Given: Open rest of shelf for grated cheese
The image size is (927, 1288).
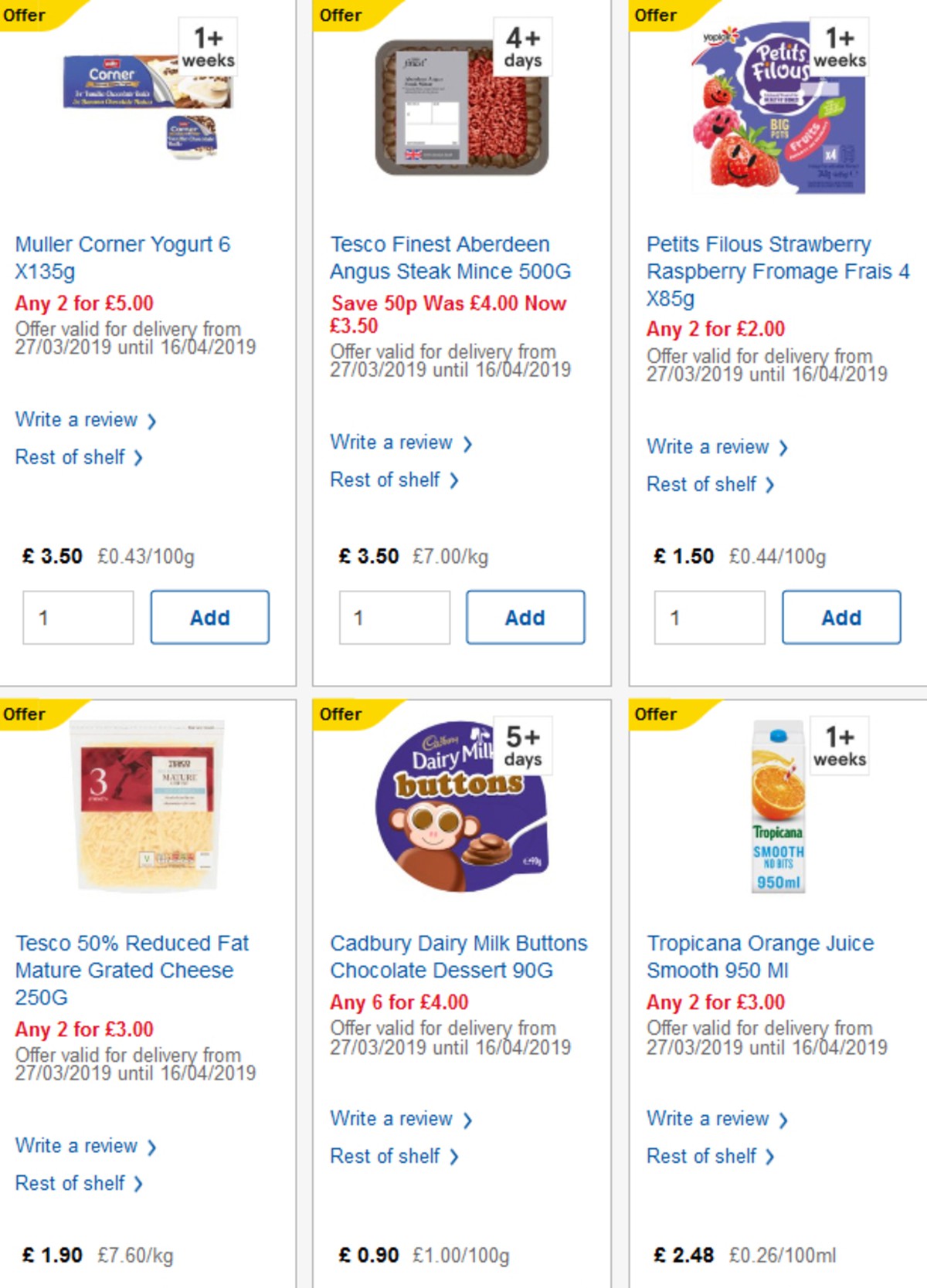Looking at the screenshot, I should pos(71,1183).
